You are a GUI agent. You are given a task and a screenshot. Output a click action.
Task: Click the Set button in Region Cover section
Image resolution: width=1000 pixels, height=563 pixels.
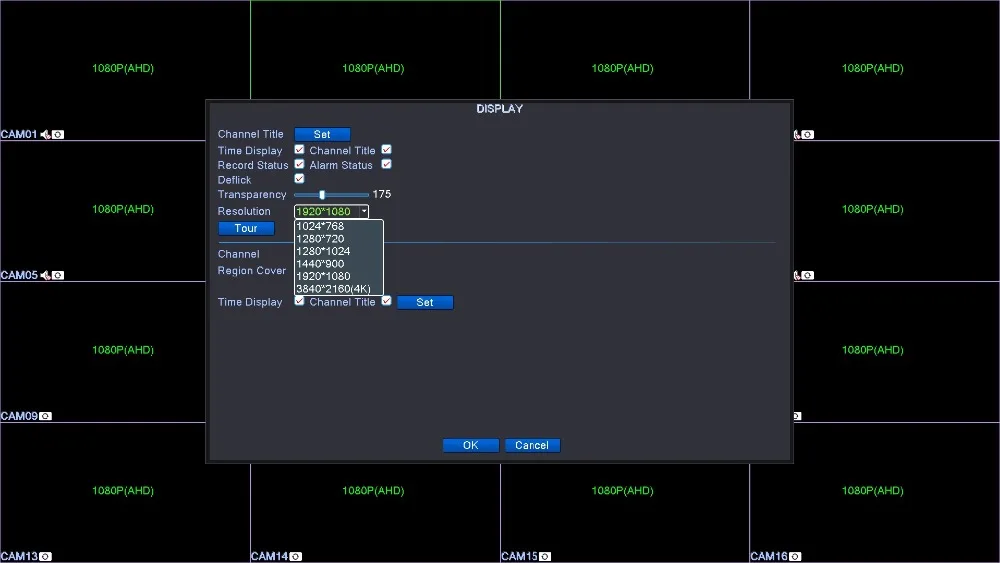[x=425, y=302]
